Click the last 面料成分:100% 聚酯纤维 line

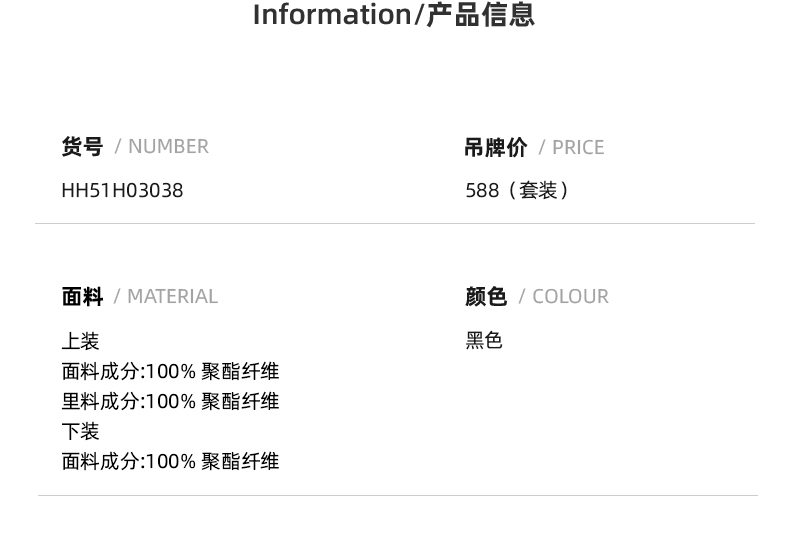coord(170,461)
